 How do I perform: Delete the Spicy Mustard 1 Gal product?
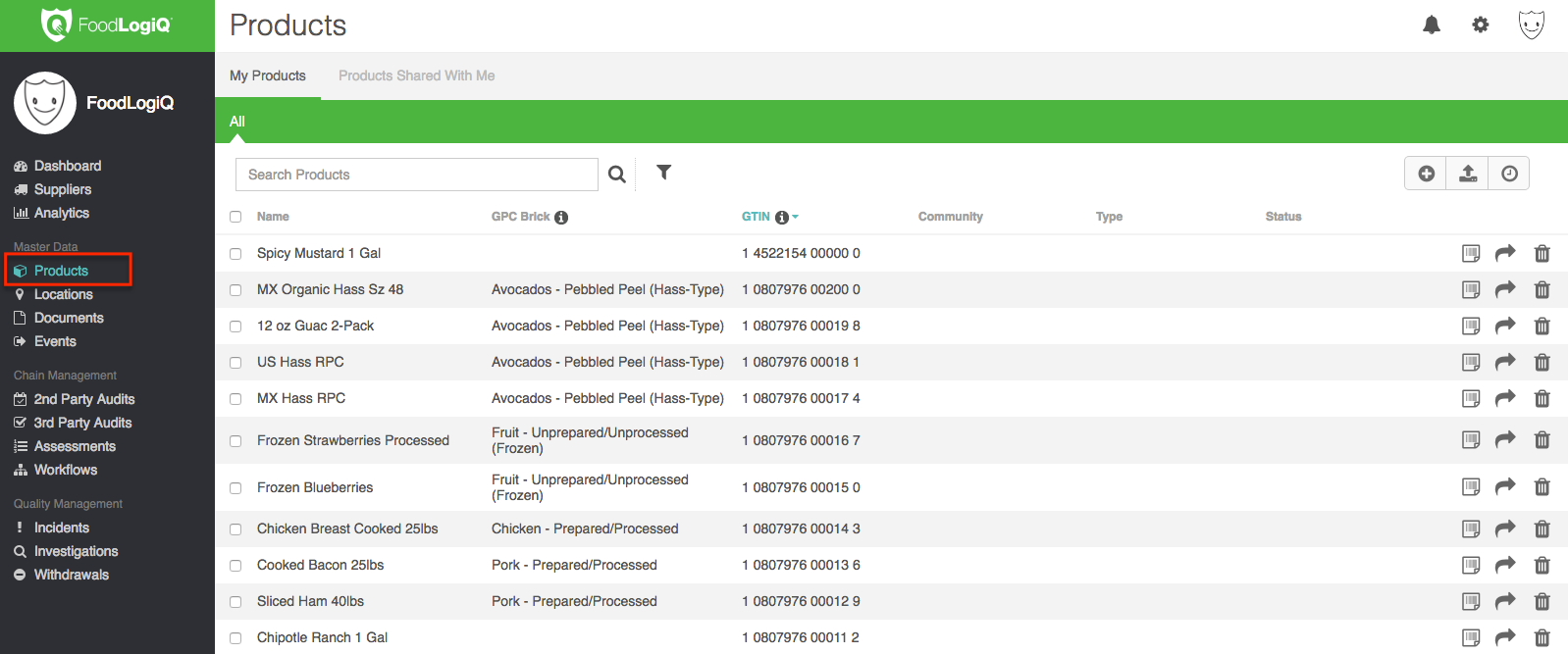[1542, 254]
